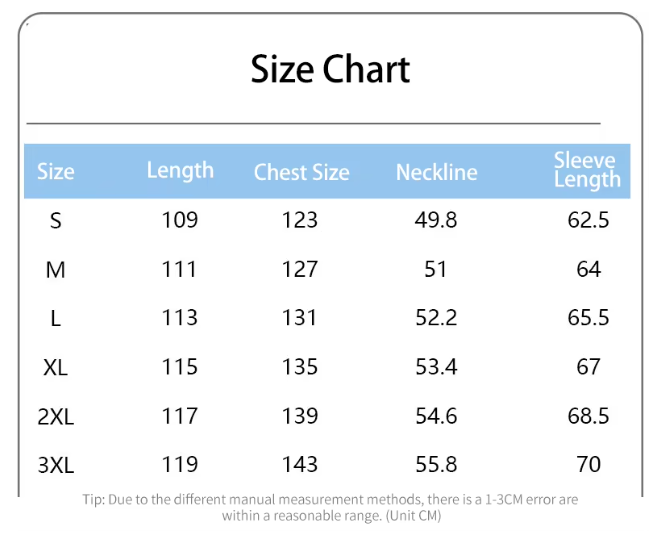The width and height of the screenshot is (660, 535).
Task: Select the 2XL size row label
Action: click(x=56, y=416)
